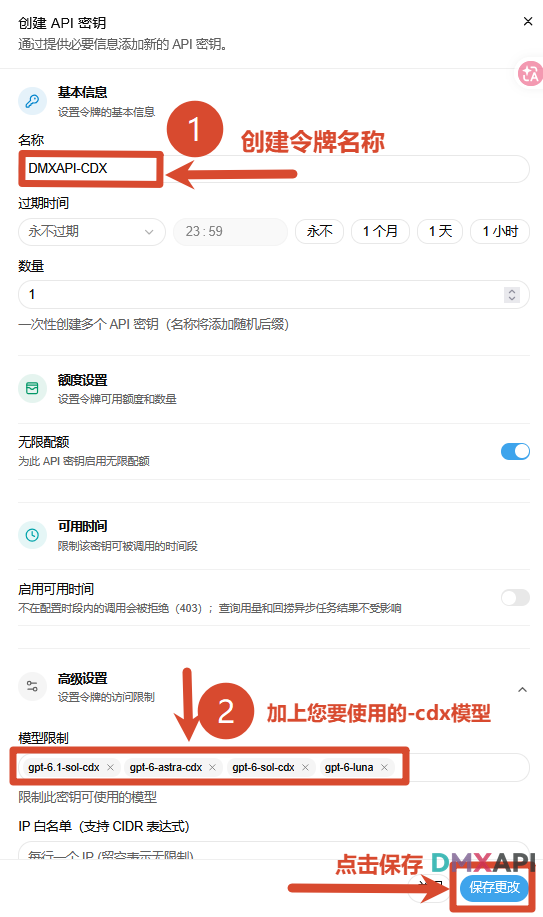Click the green card icon beside 额度设置
Viewport: 543px width, 917px height.
click(32, 388)
